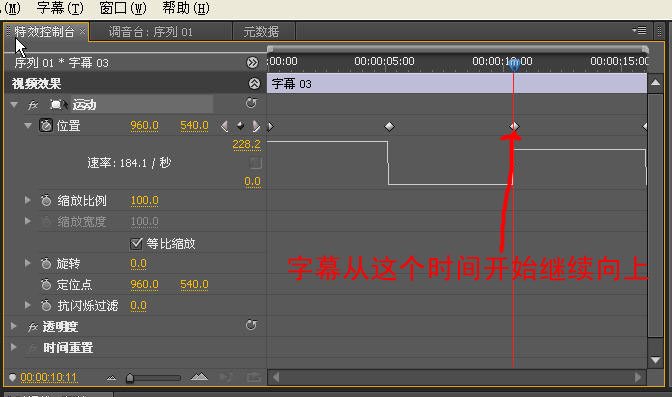Switch to the 元数据 tab

[261, 32]
